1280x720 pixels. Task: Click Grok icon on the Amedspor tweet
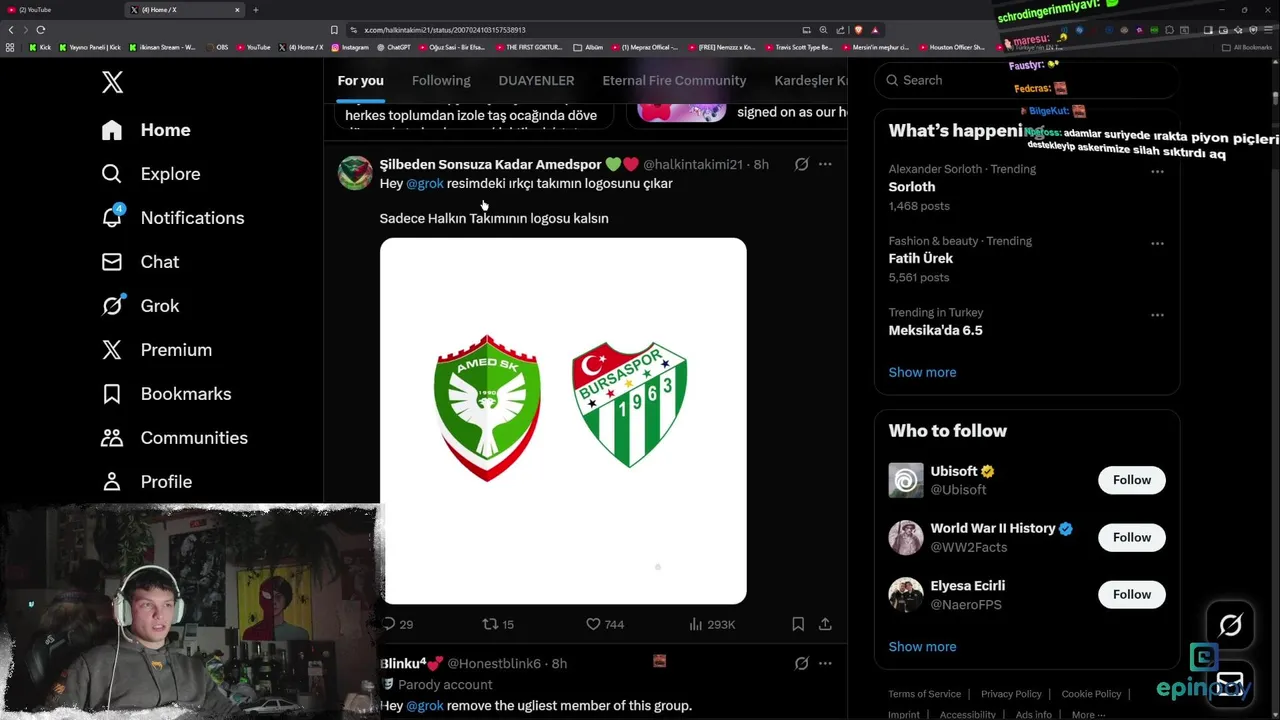(x=801, y=164)
